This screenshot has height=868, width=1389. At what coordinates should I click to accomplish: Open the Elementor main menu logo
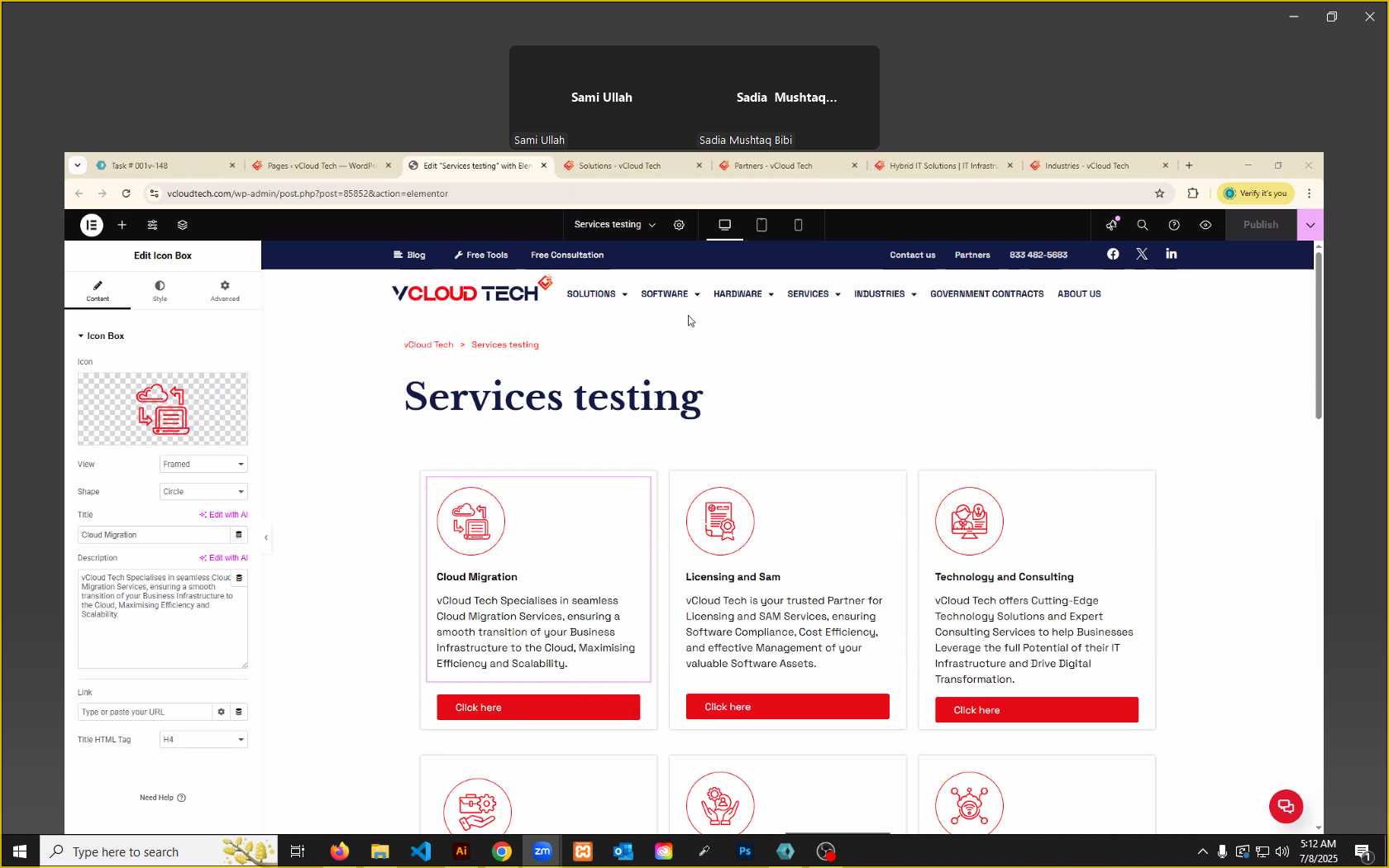92,225
